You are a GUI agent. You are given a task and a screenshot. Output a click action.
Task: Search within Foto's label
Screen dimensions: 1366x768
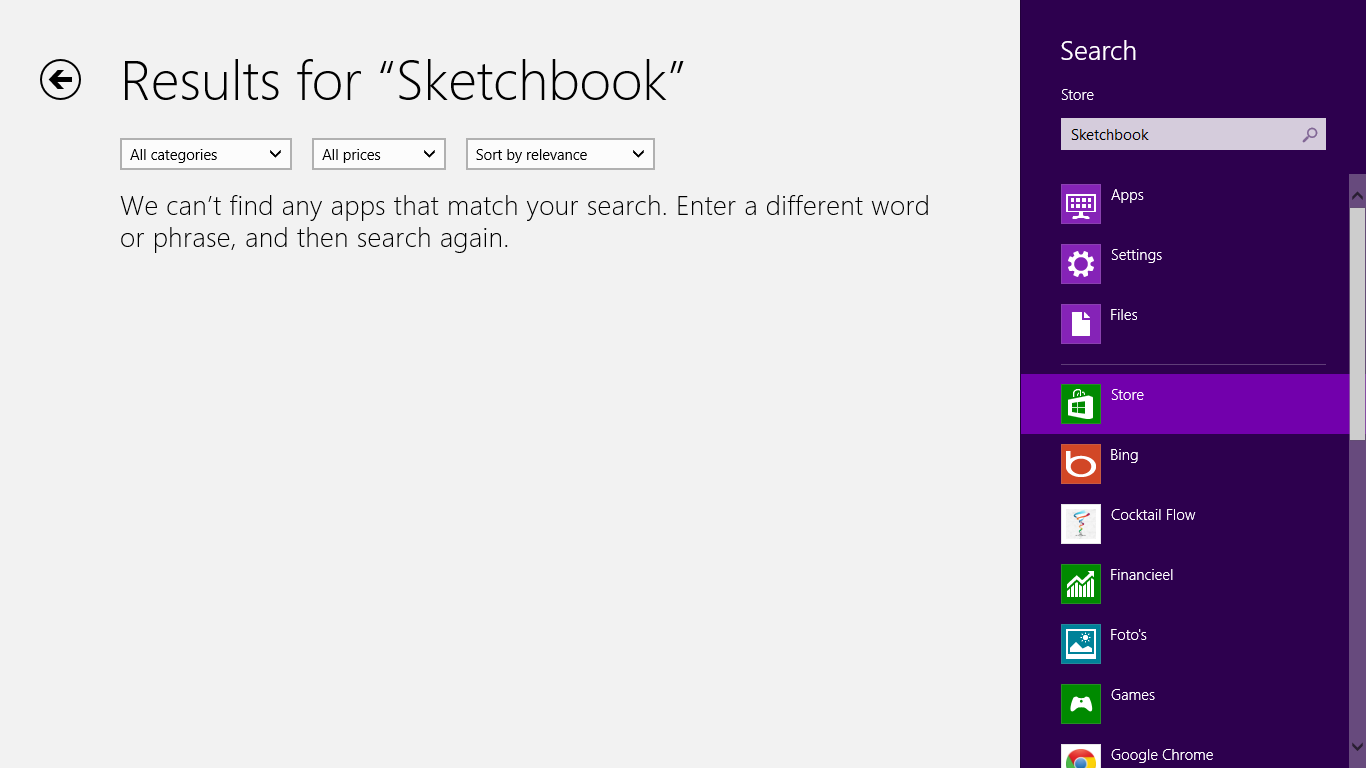coord(1128,635)
